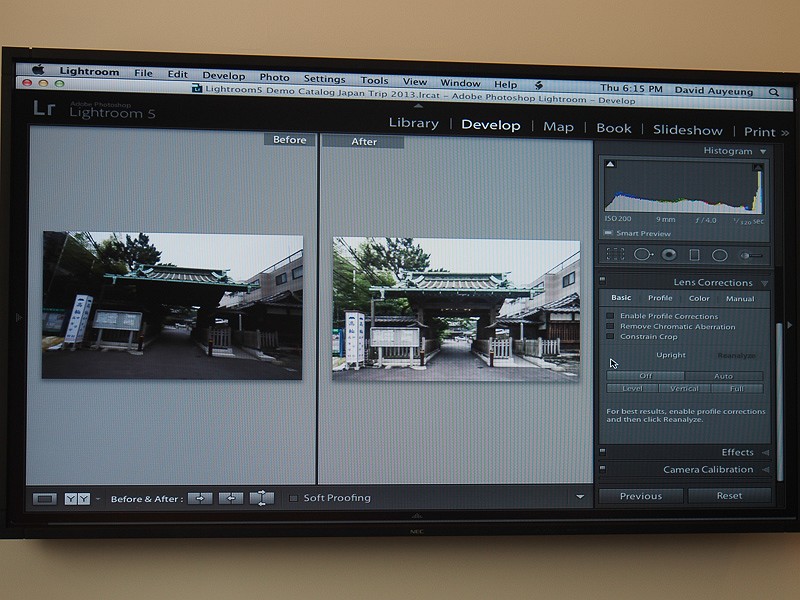Select the Color tab in Lens Corrections
The image size is (800, 600).
pyautogui.click(x=699, y=298)
